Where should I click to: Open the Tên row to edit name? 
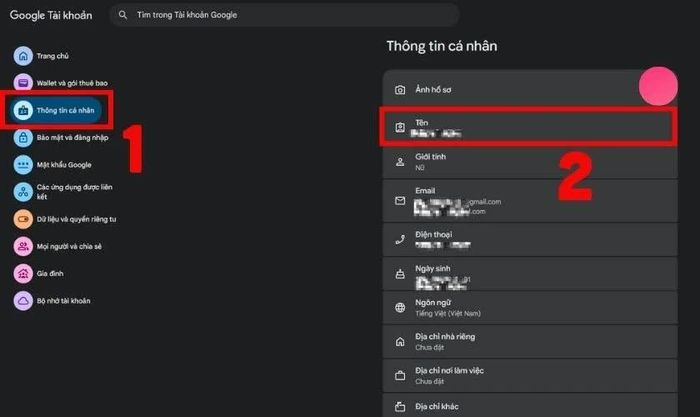point(530,127)
